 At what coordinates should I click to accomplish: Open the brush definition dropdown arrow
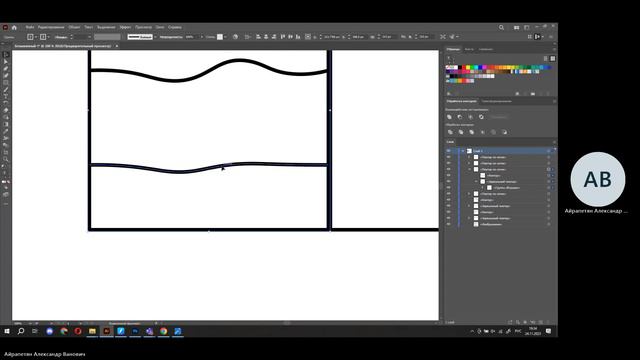pos(155,37)
